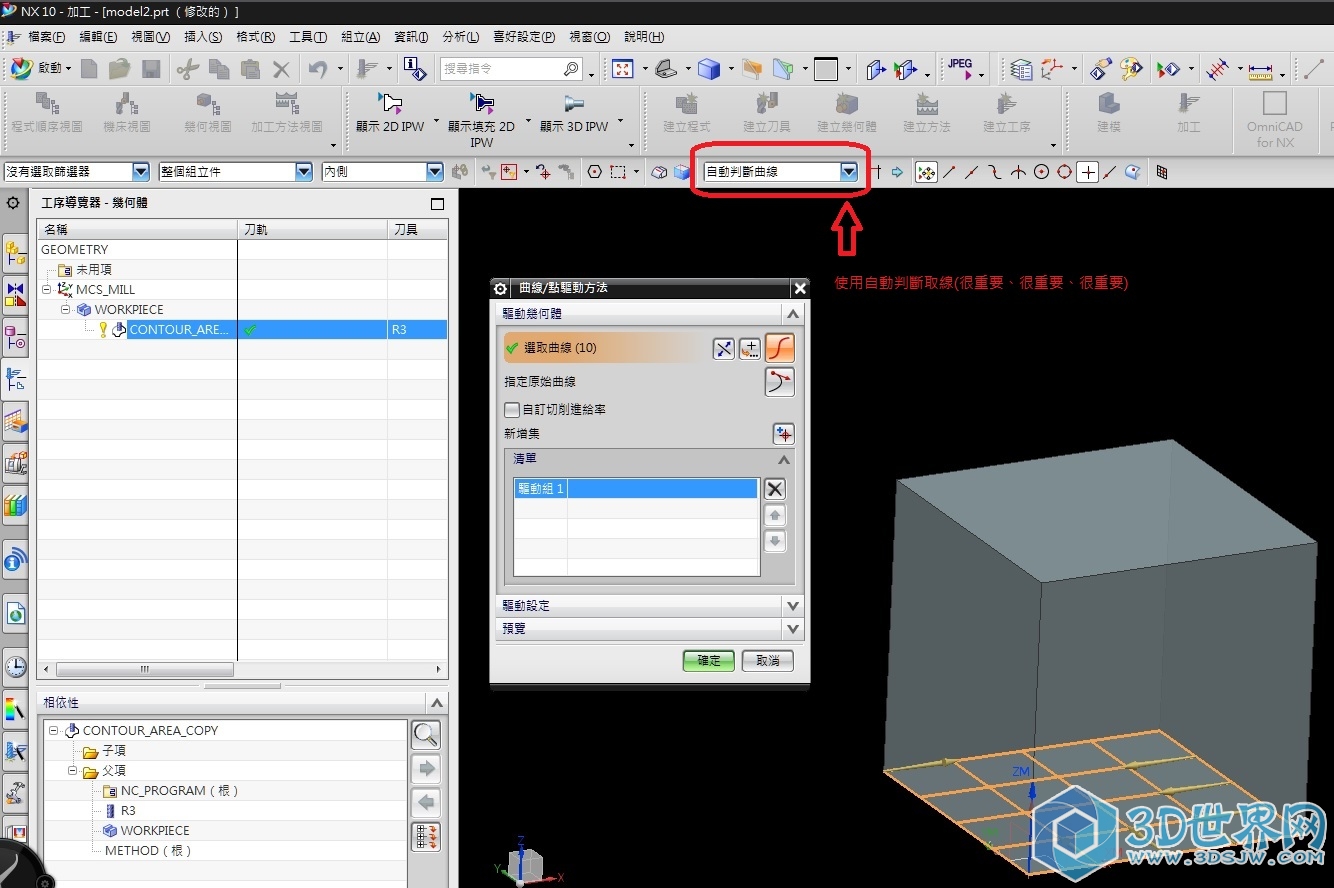1334x888 pixels.
Task: Click the operation navigator settings gear
Action: 13,203
